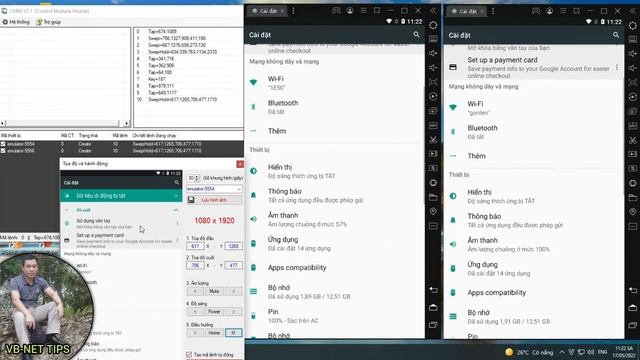Click Home button under Điều hướng
640x360 pixels.
pyautogui.click(x=214, y=333)
